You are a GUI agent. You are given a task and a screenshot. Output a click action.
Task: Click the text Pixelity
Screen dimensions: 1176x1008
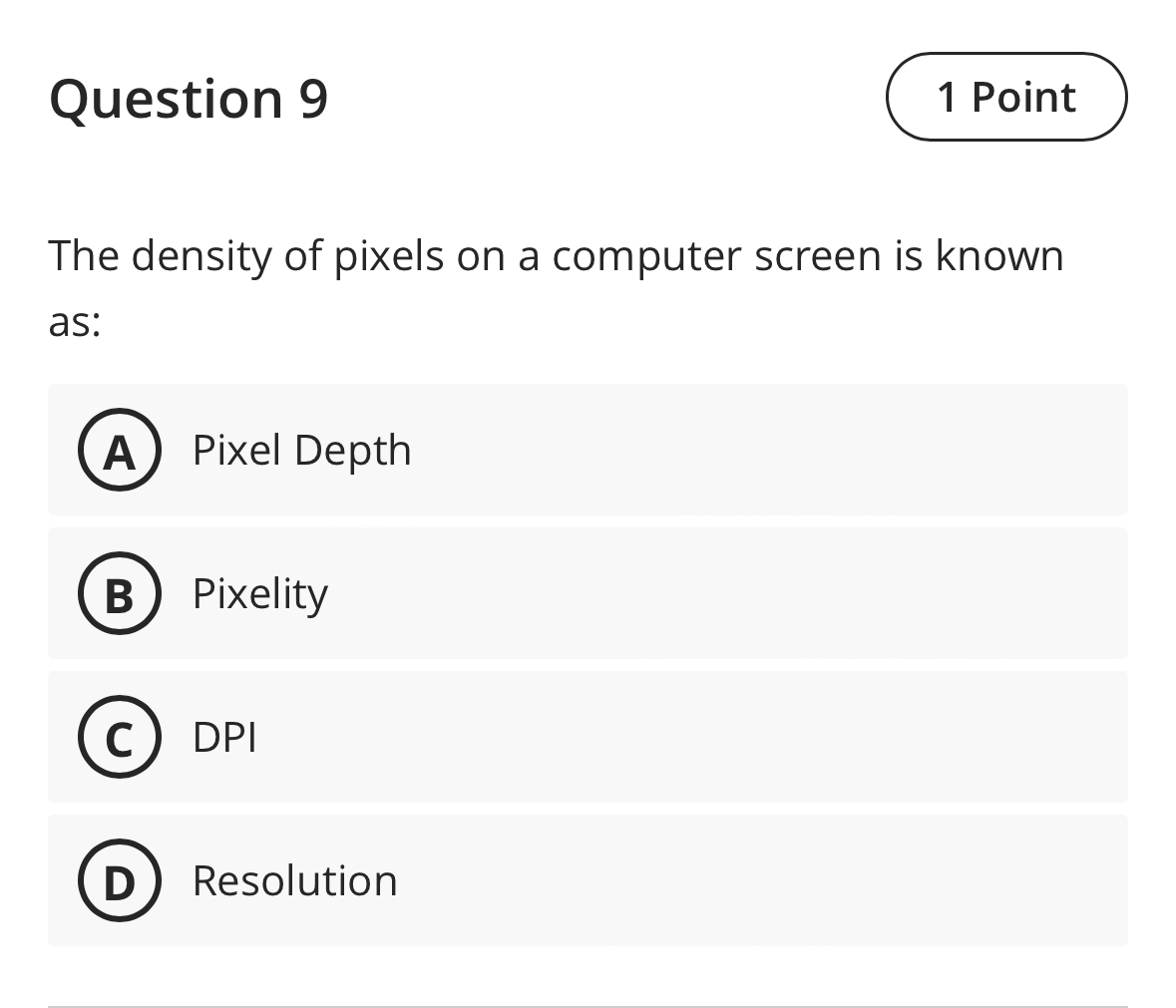point(259,593)
